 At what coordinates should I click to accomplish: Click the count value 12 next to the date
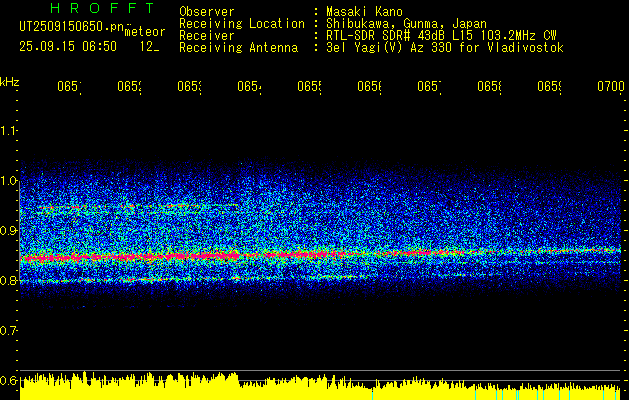click(x=149, y=47)
